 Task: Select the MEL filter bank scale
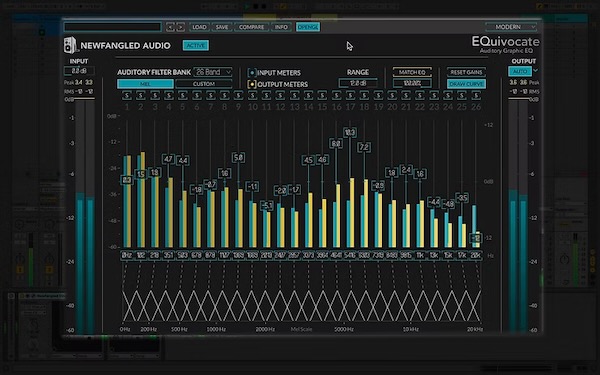point(145,84)
